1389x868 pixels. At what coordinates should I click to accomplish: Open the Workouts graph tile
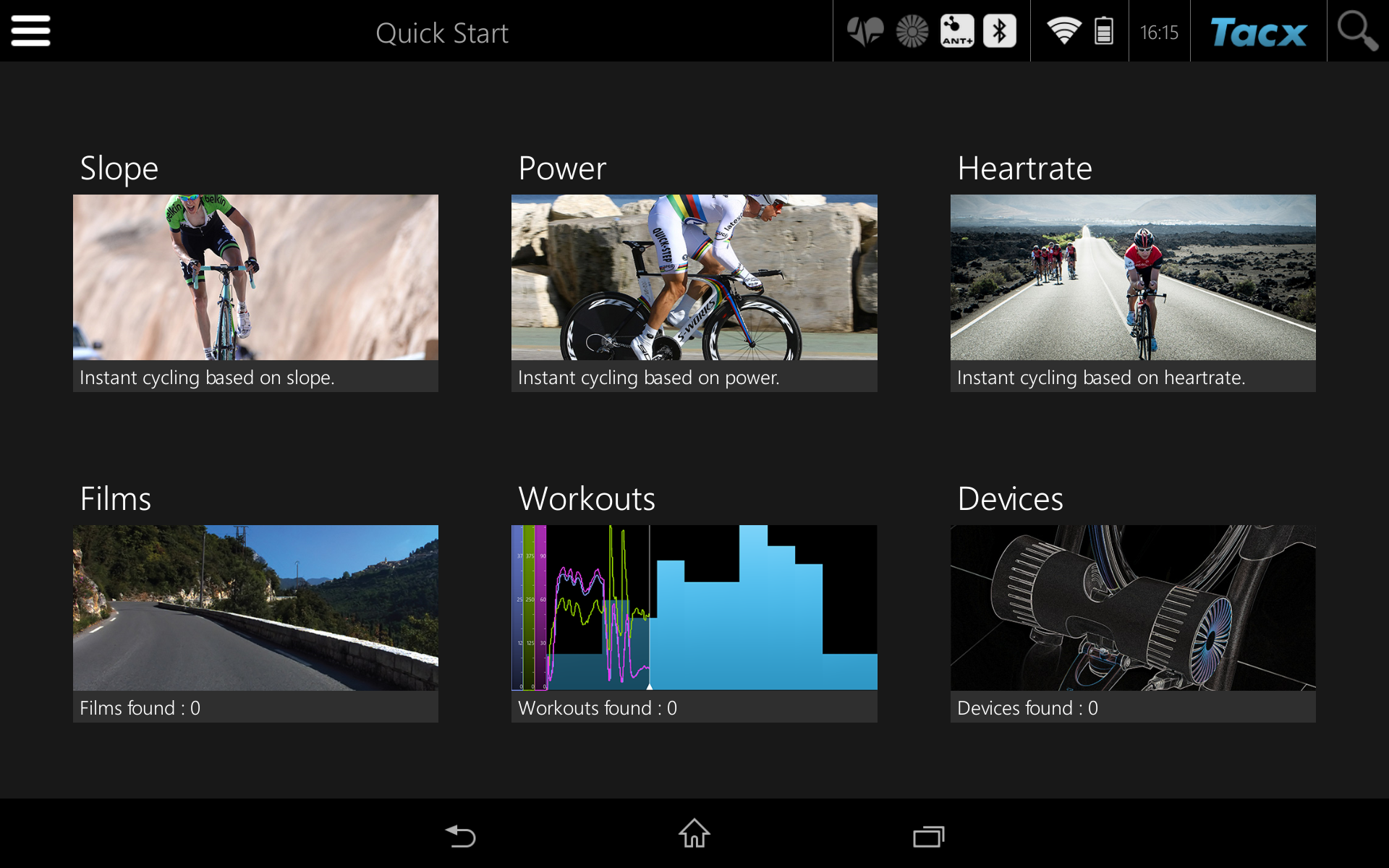tap(694, 608)
